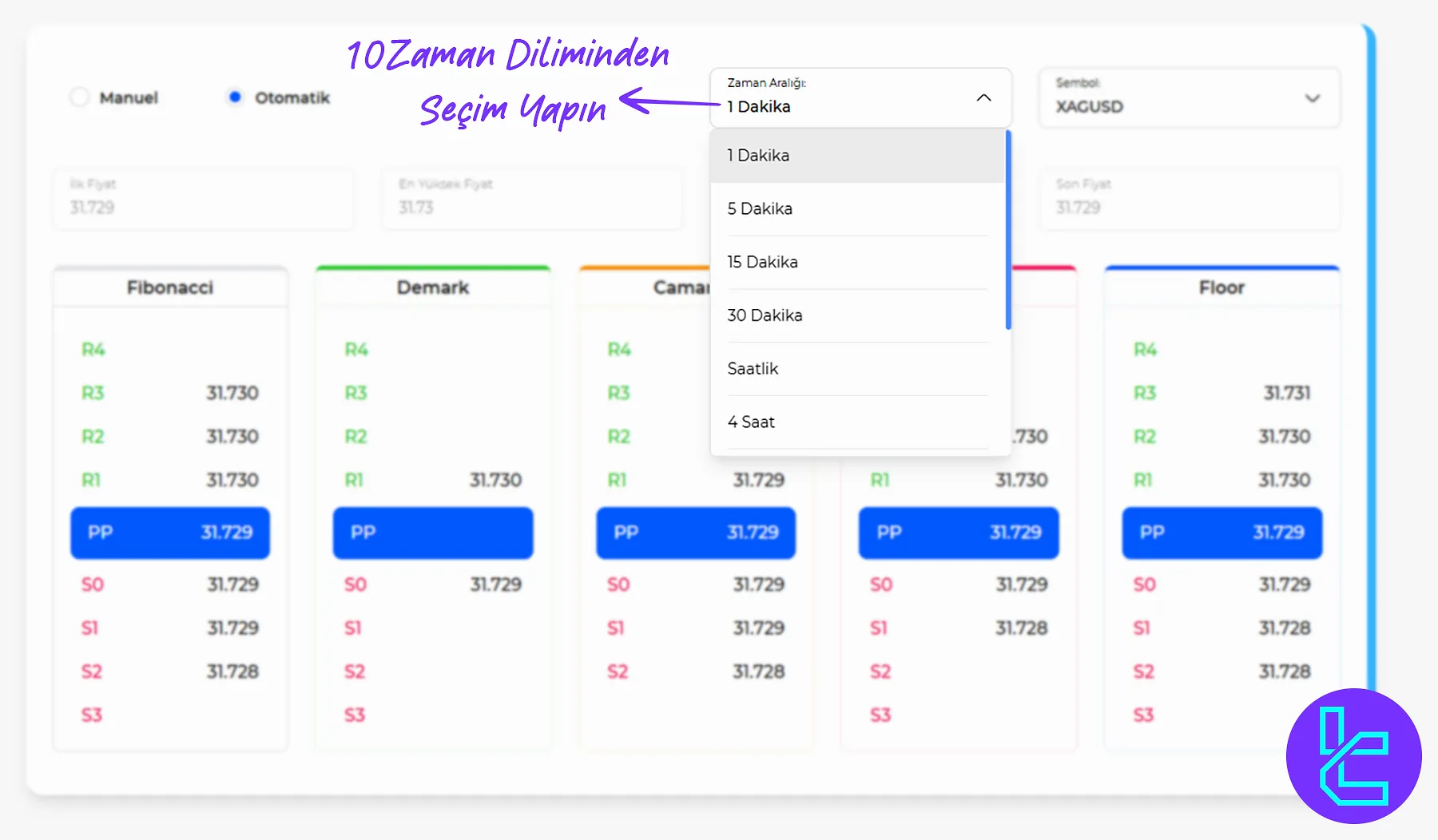
Task: Click the PP button in the Fibonacci table
Action: [x=169, y=533]
